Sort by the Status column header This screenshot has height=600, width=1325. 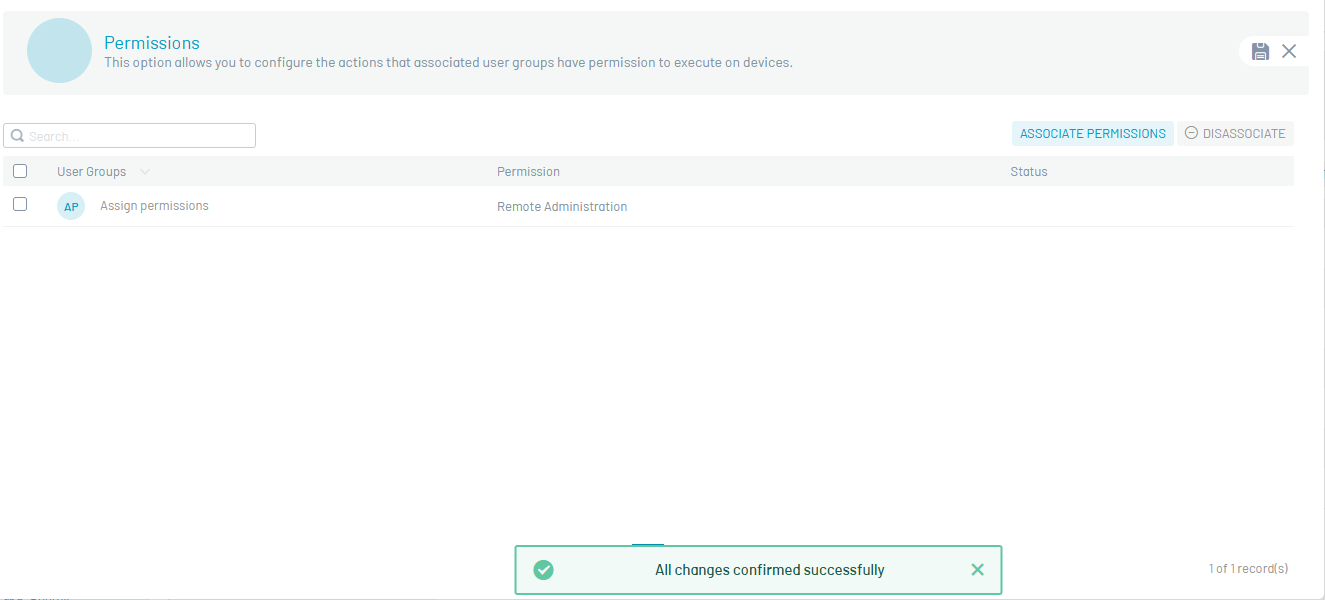coord(1028,172)
